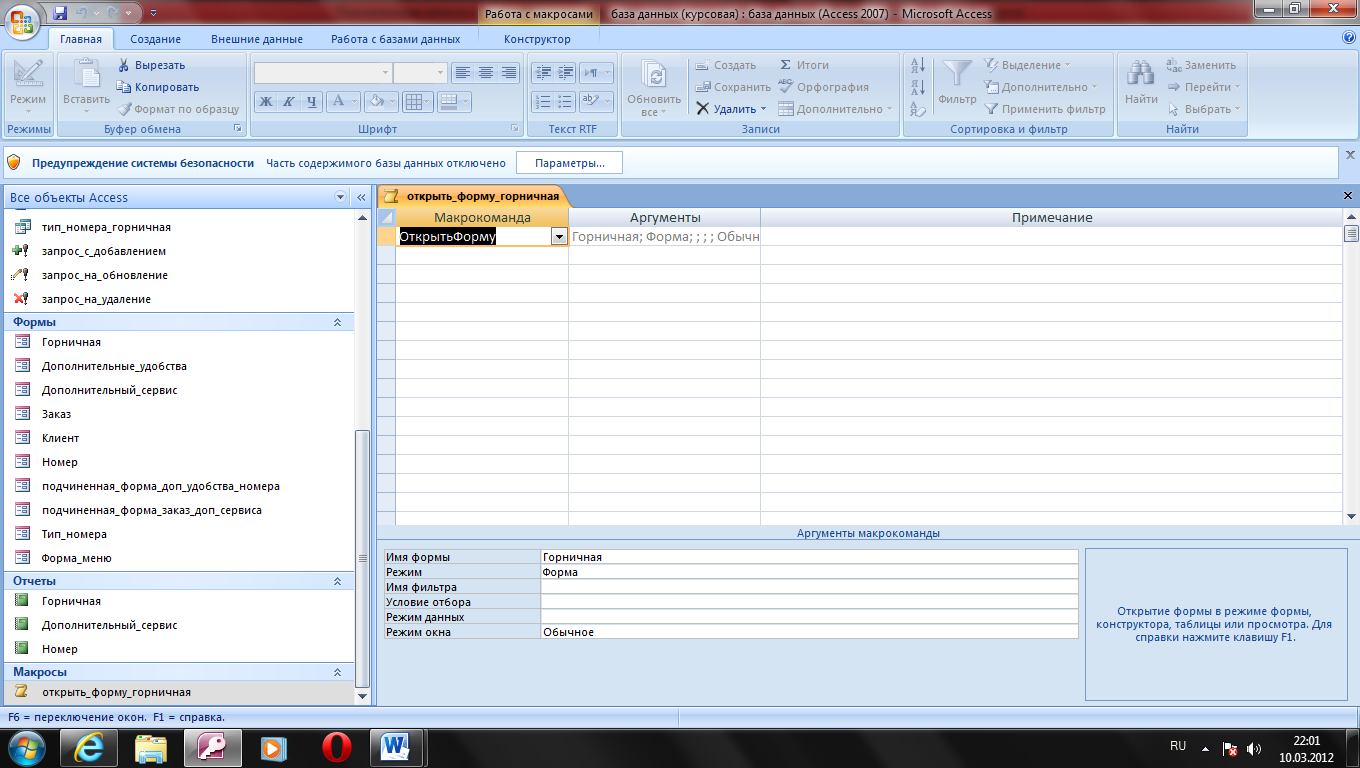1360x768 pixels.
Task: Copy with the Копировать button
Action: coord(158,87)
